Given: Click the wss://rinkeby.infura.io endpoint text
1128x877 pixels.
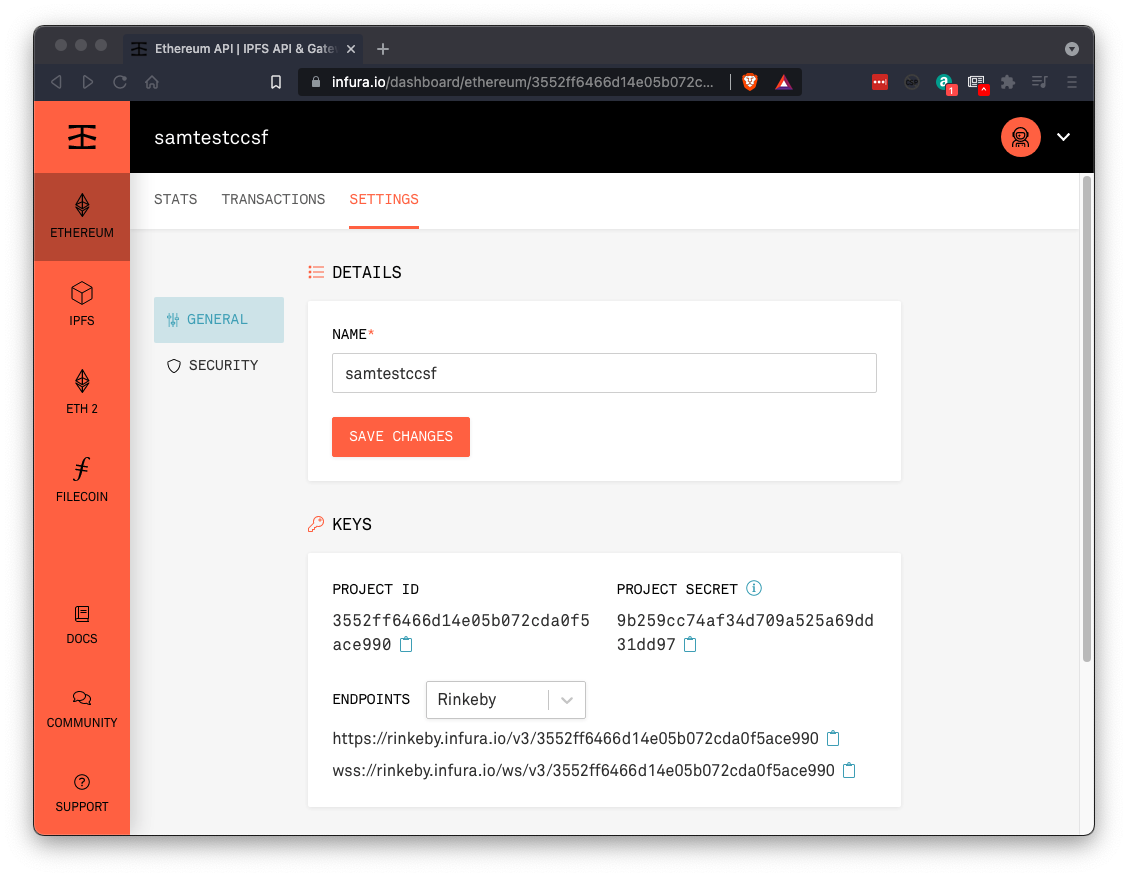Looking at the screenshot, I should (x=583, y=771).
